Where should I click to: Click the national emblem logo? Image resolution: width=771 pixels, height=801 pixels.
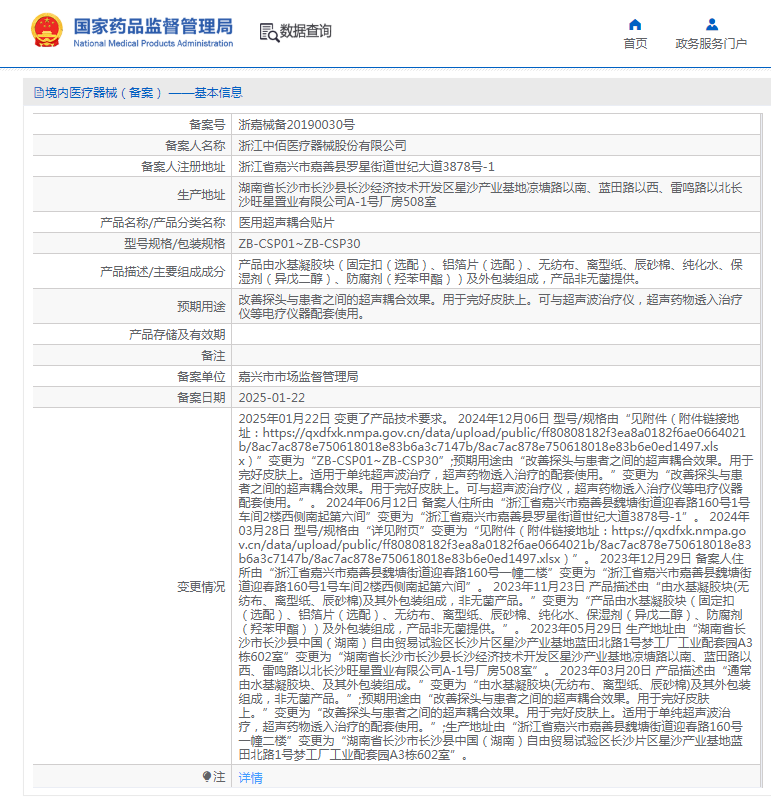click(47, 30)
